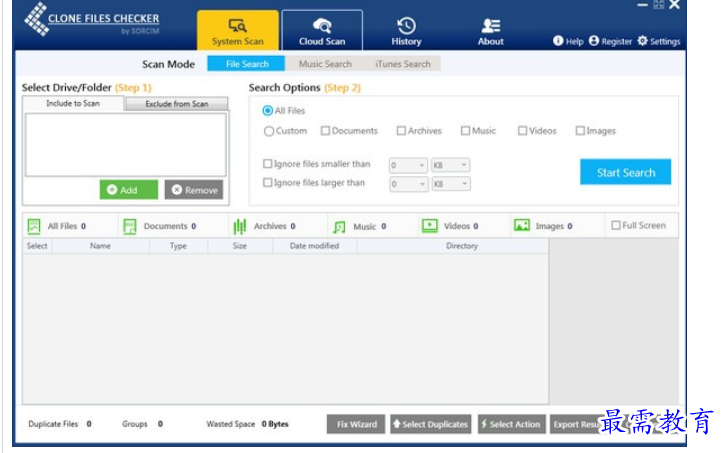Click the Documents results icon
722x453 pixels.
(x=130, y=226)
